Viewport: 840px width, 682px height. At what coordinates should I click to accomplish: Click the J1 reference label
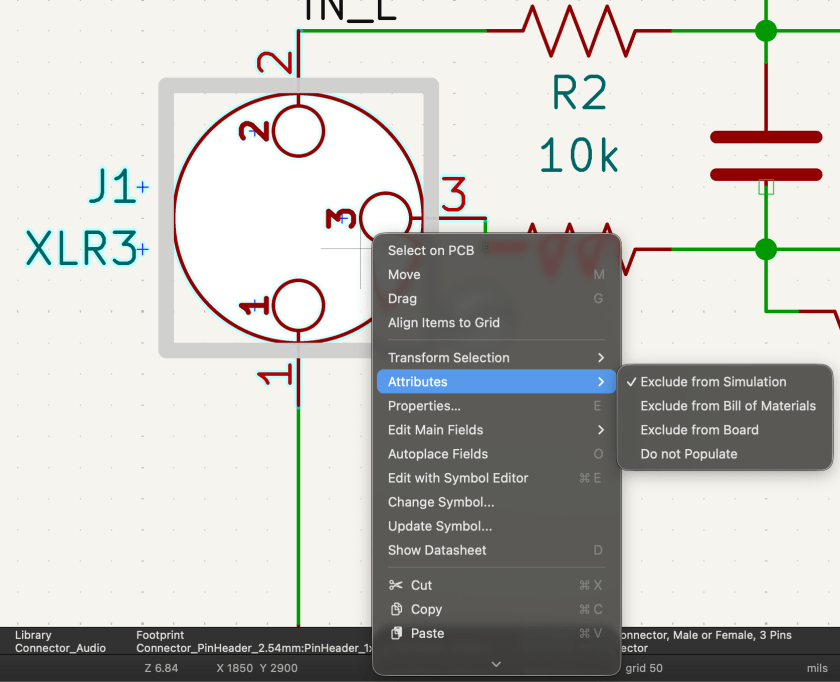coord(112,187)
